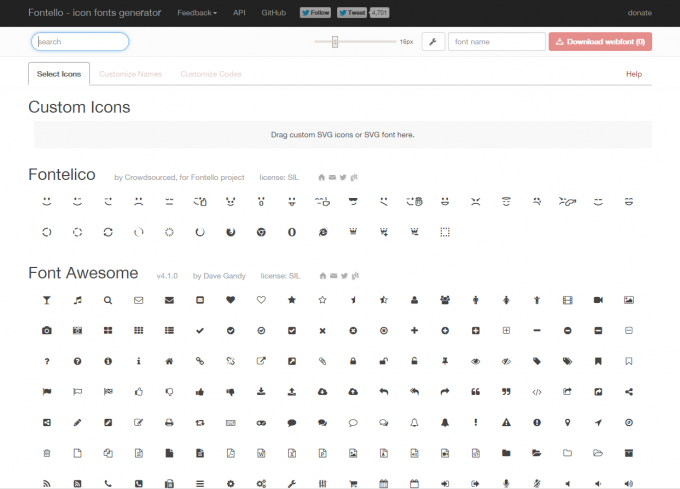Select the closed padlock icon
Screen dimensions: 680x489
pyautogui.click(x=353, y=361)
